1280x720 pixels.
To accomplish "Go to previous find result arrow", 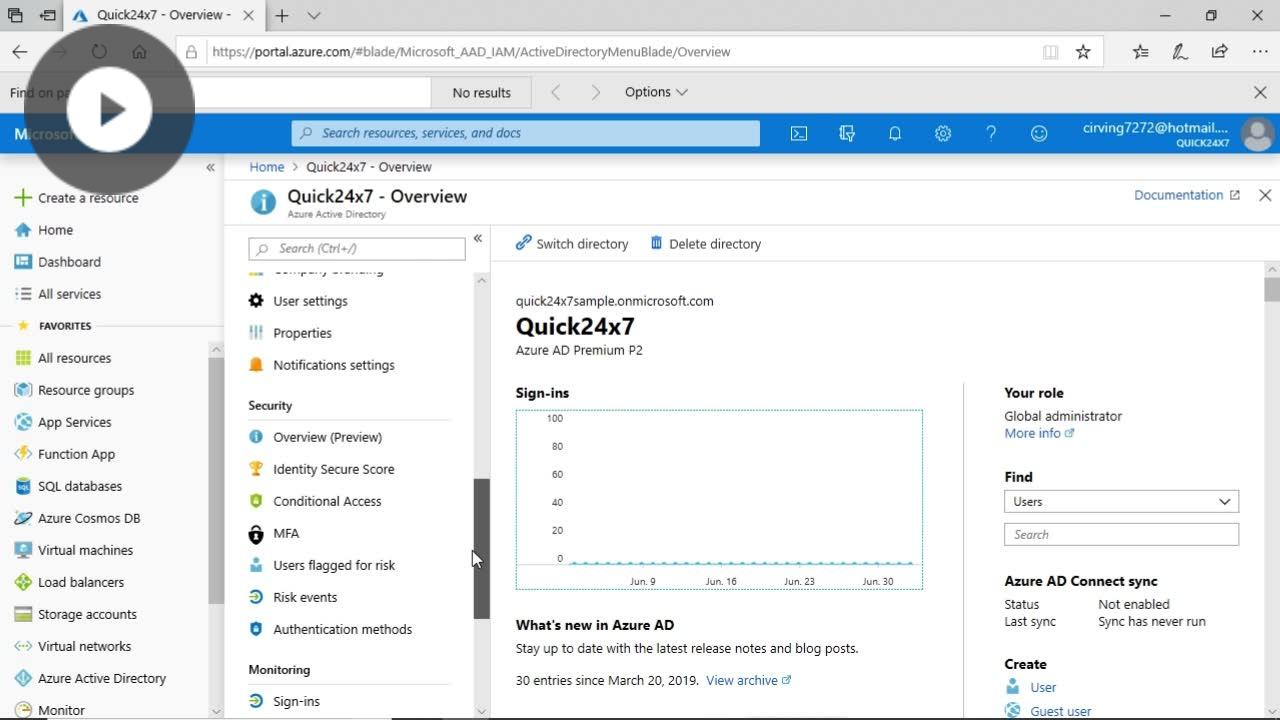I will [556, 92].
